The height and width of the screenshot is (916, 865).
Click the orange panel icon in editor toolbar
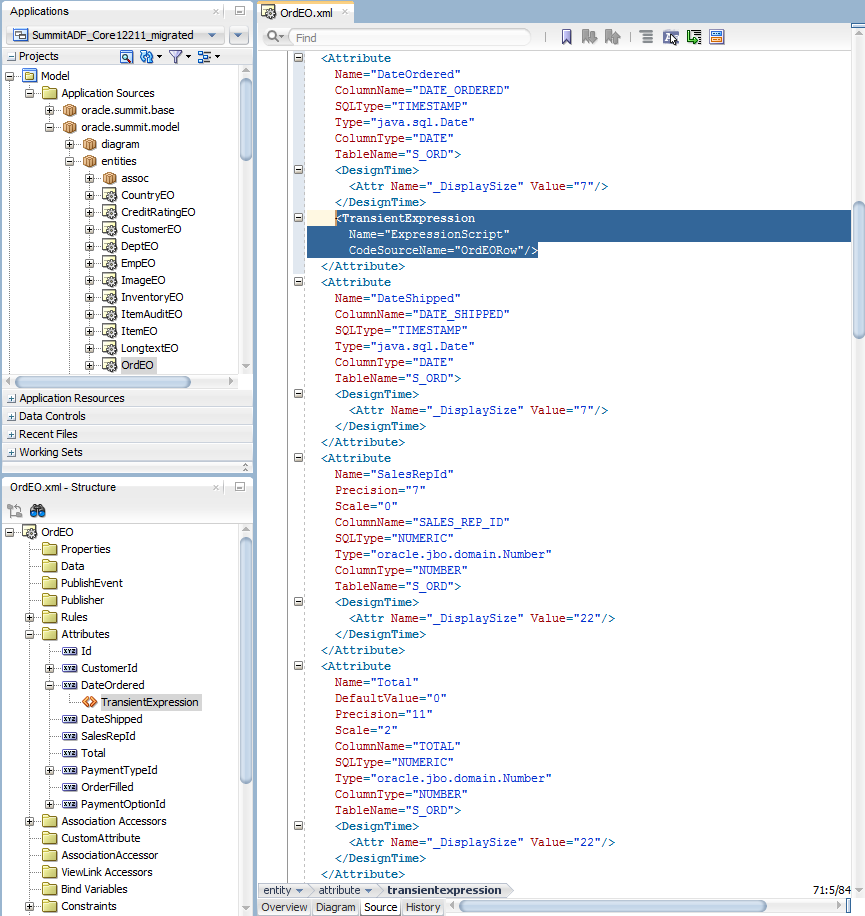(x=717, y=37)
